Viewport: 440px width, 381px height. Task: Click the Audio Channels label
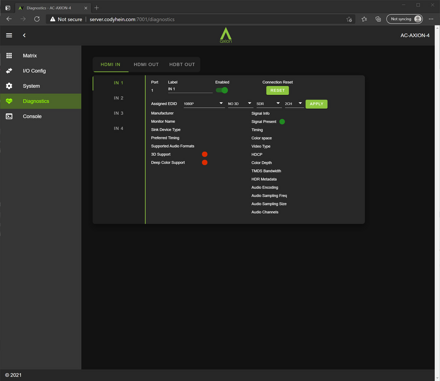(x=265, y=212)
